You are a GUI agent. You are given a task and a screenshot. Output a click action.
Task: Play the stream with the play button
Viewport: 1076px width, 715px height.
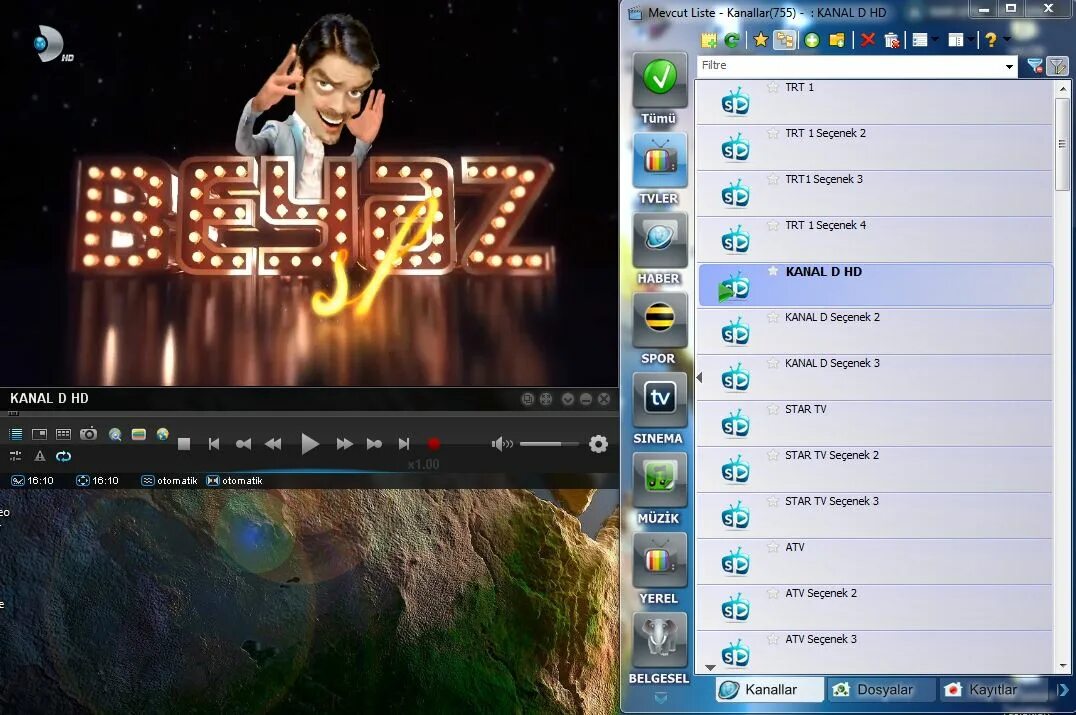tap(309, 444)
